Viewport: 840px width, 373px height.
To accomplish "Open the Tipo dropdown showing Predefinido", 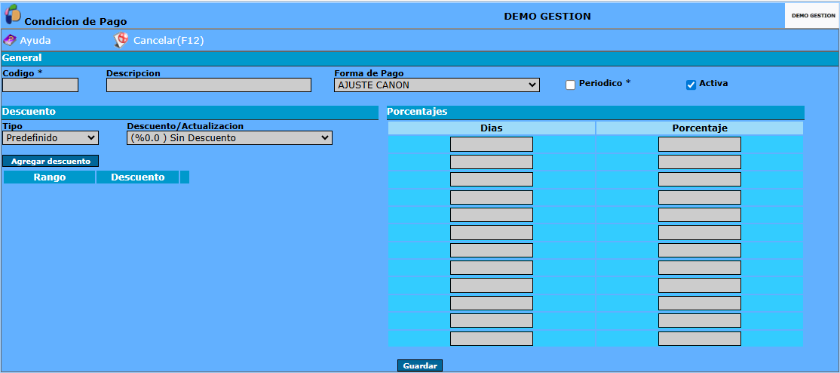I will click(x=50, y=138).
